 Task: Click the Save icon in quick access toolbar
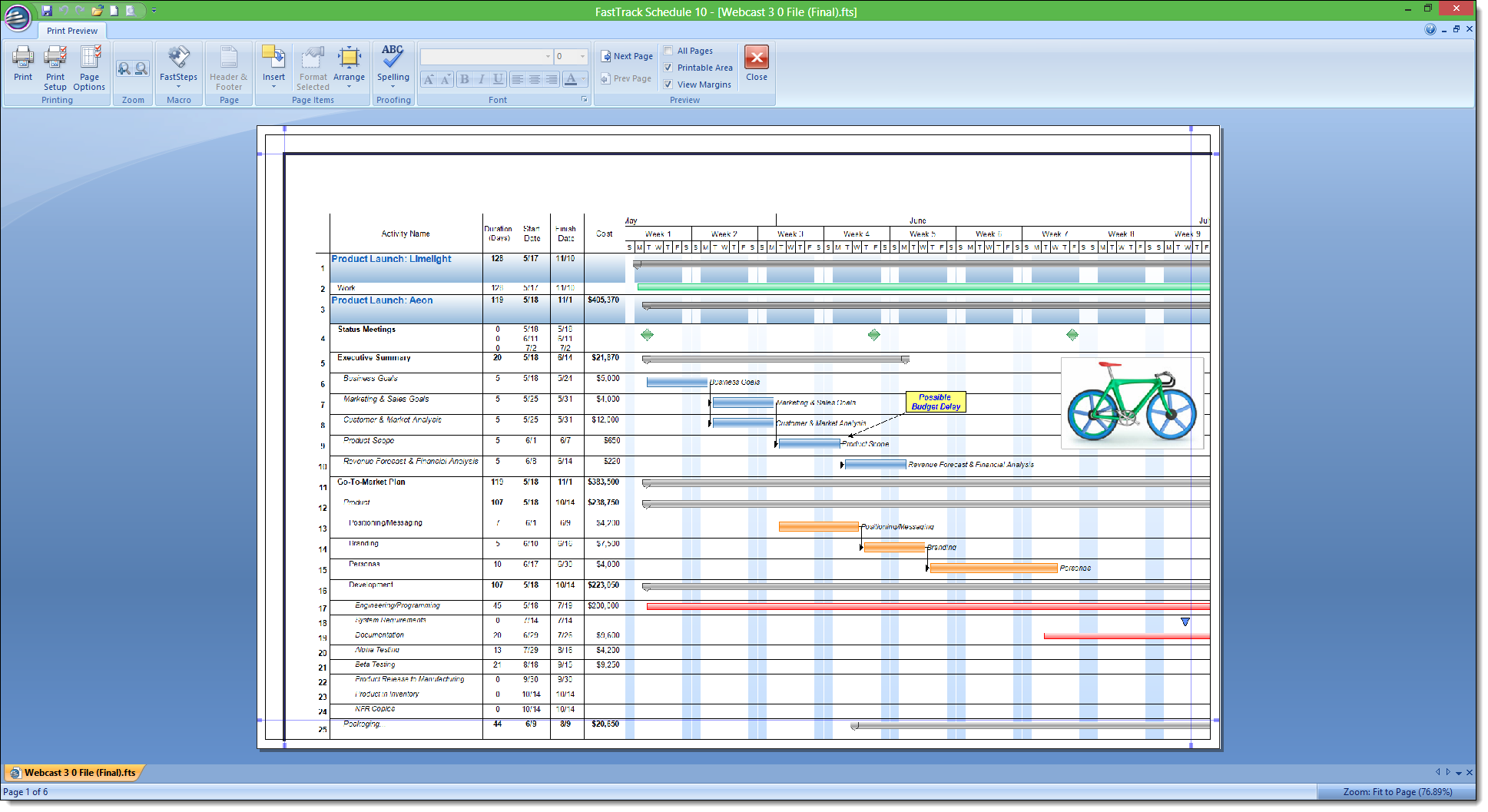tap(47, 11)
